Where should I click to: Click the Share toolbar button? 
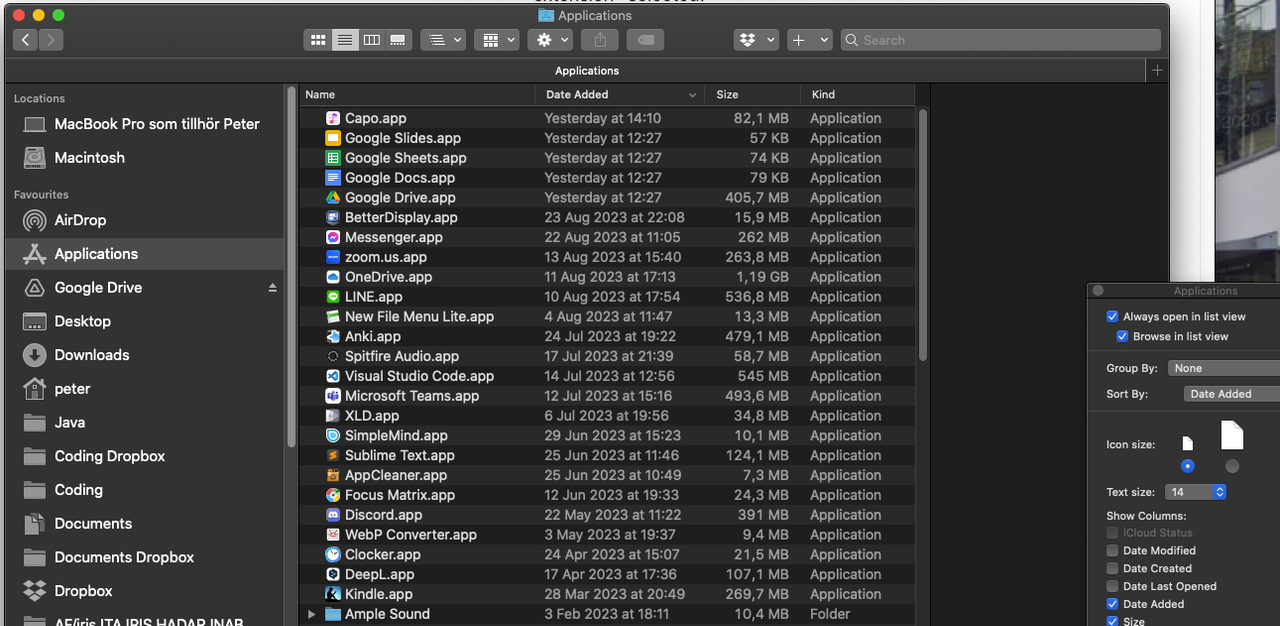[600, 40]
